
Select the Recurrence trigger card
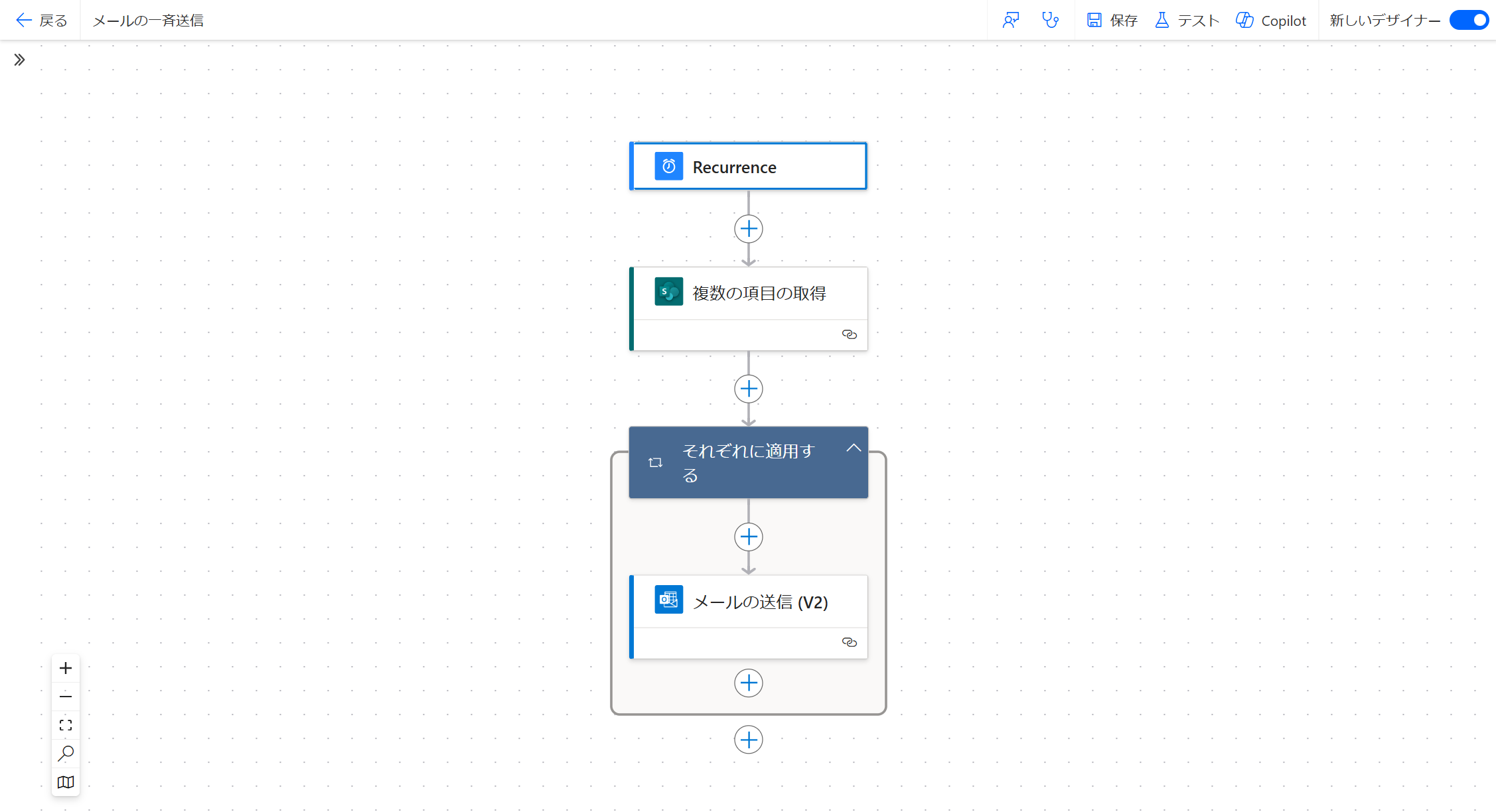[x=748, y=167]
